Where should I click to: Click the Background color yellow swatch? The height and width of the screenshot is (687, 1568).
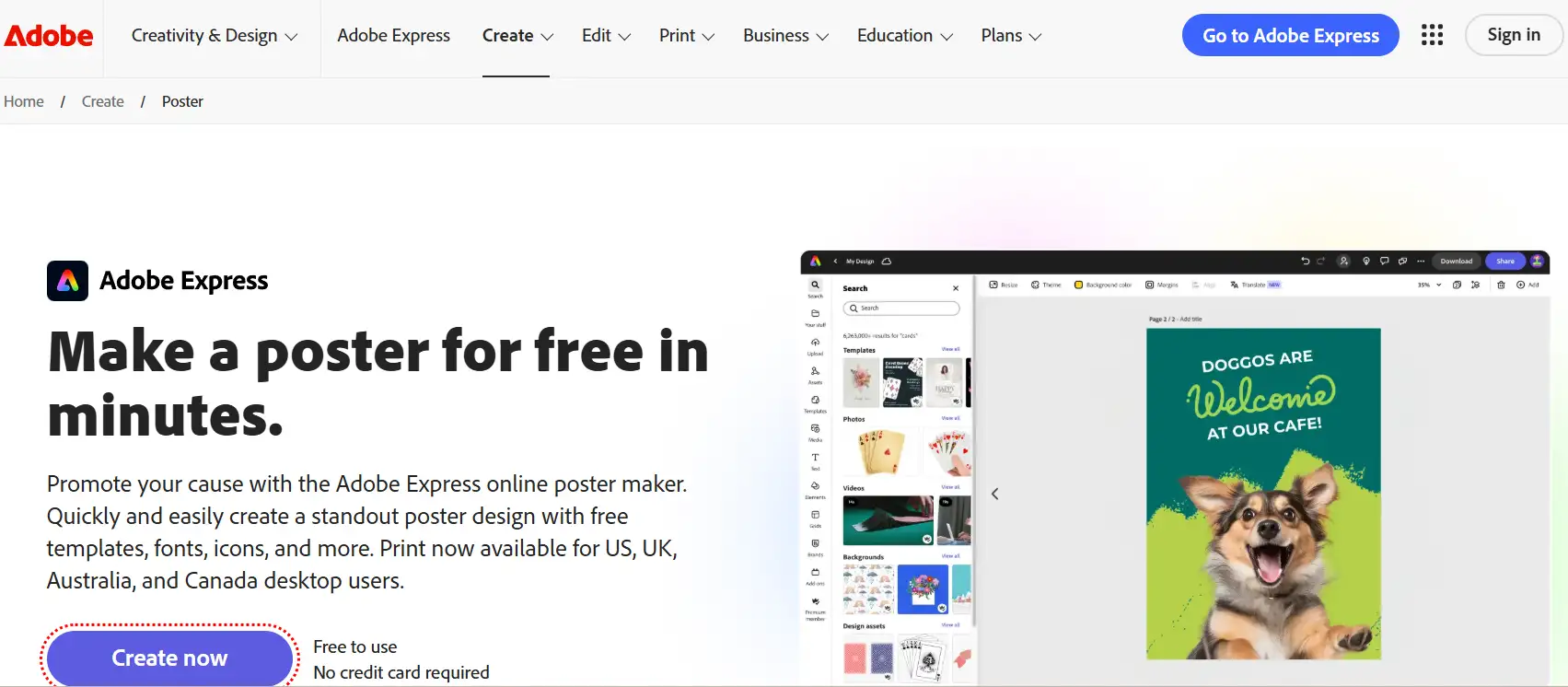tap(1078, 285)
